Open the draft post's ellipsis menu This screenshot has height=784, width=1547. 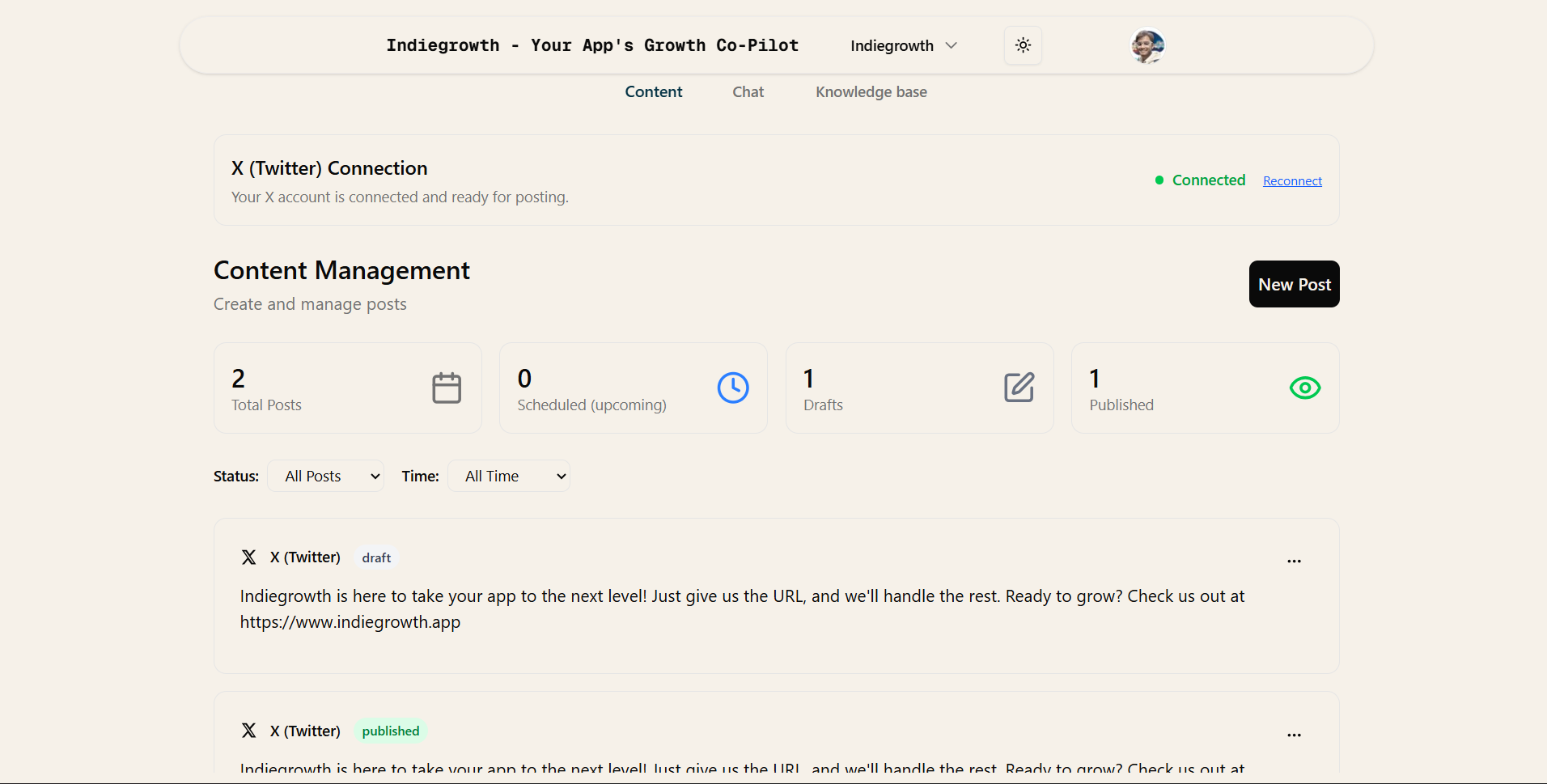click(x=1294, y=561)
